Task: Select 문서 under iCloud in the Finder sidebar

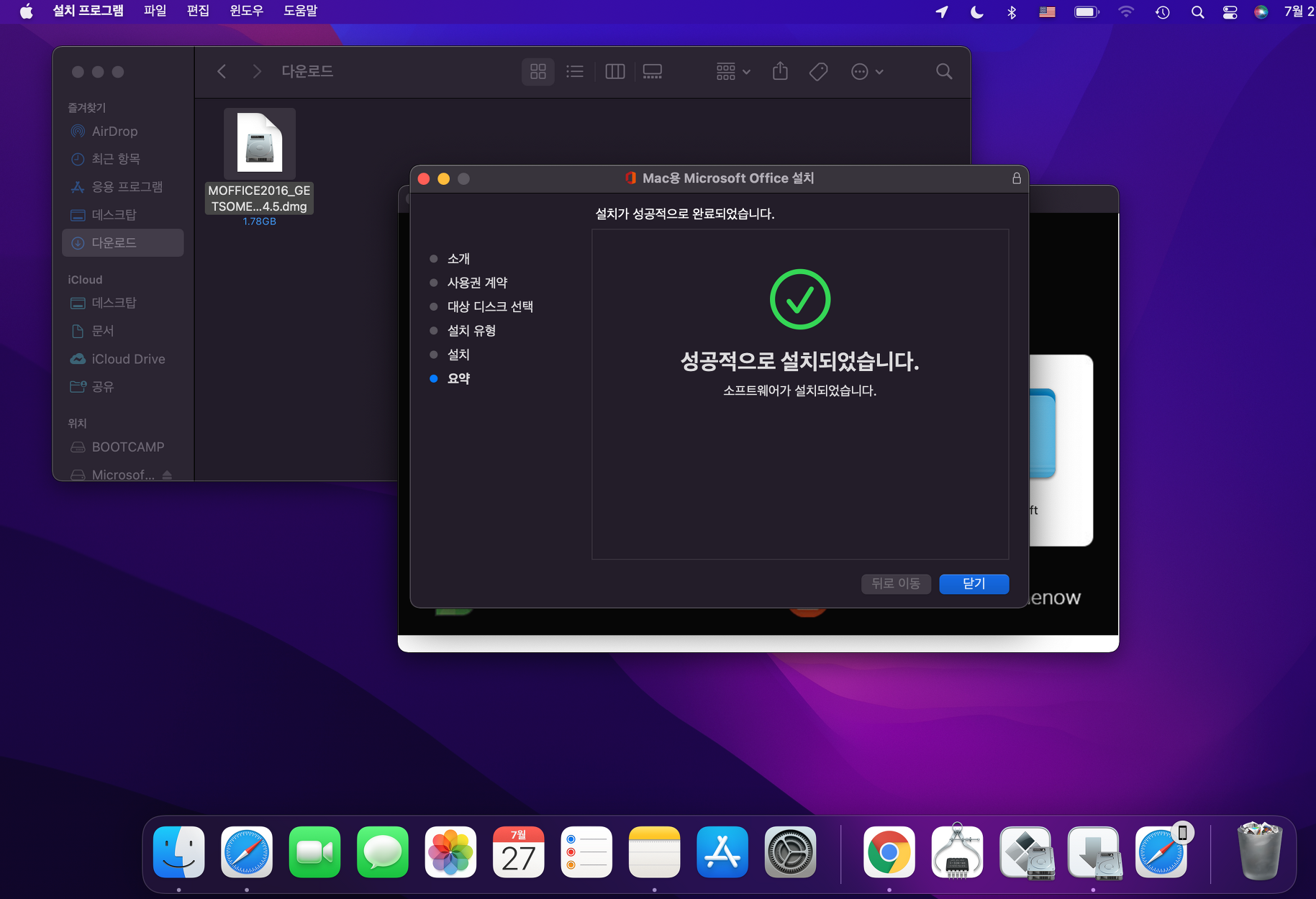Action: (122, 331)
